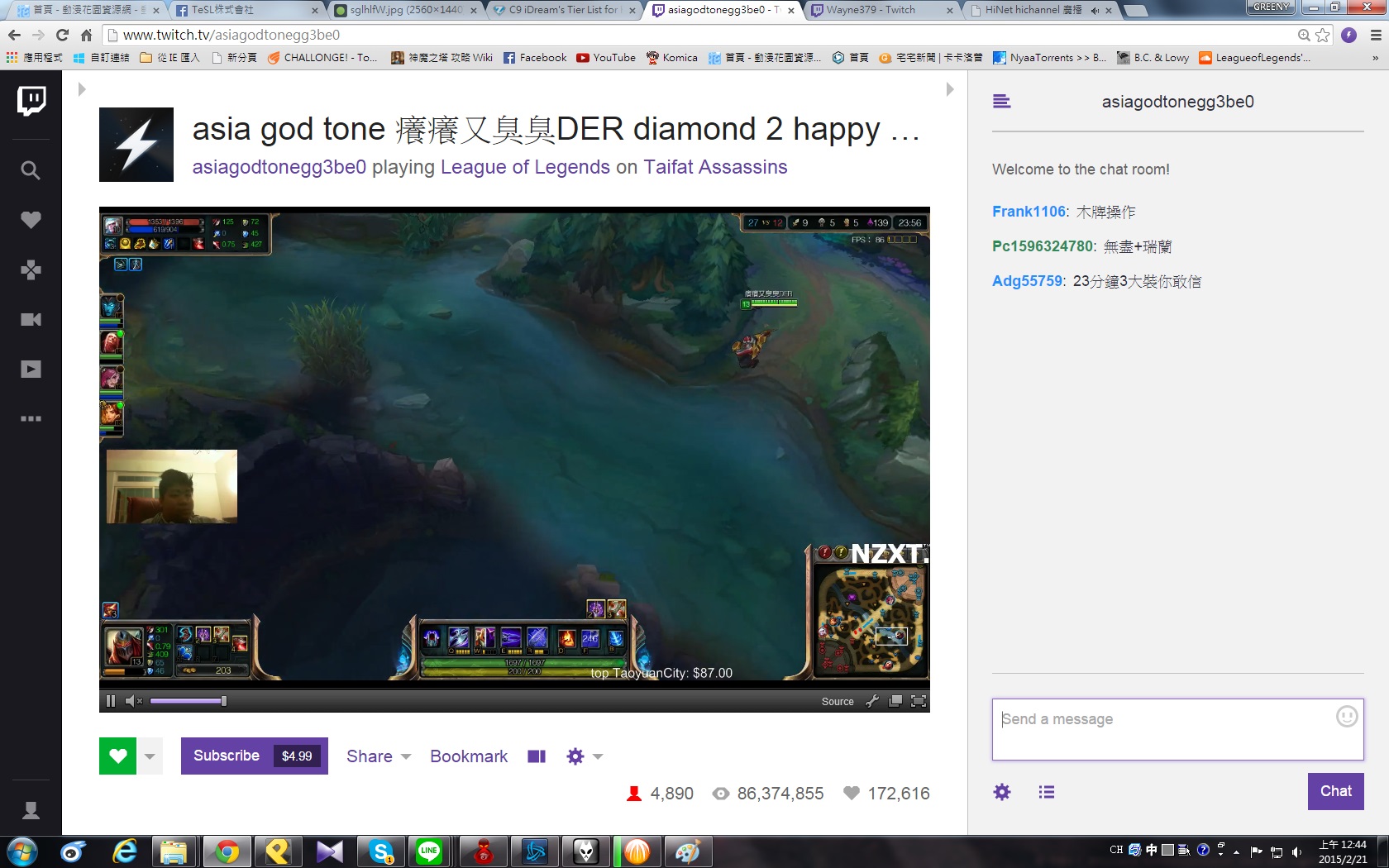The height and width of the screenshot is (868, 1389).
Task: Open the search icon in Twitch sidebar
Action: point(31,170)
